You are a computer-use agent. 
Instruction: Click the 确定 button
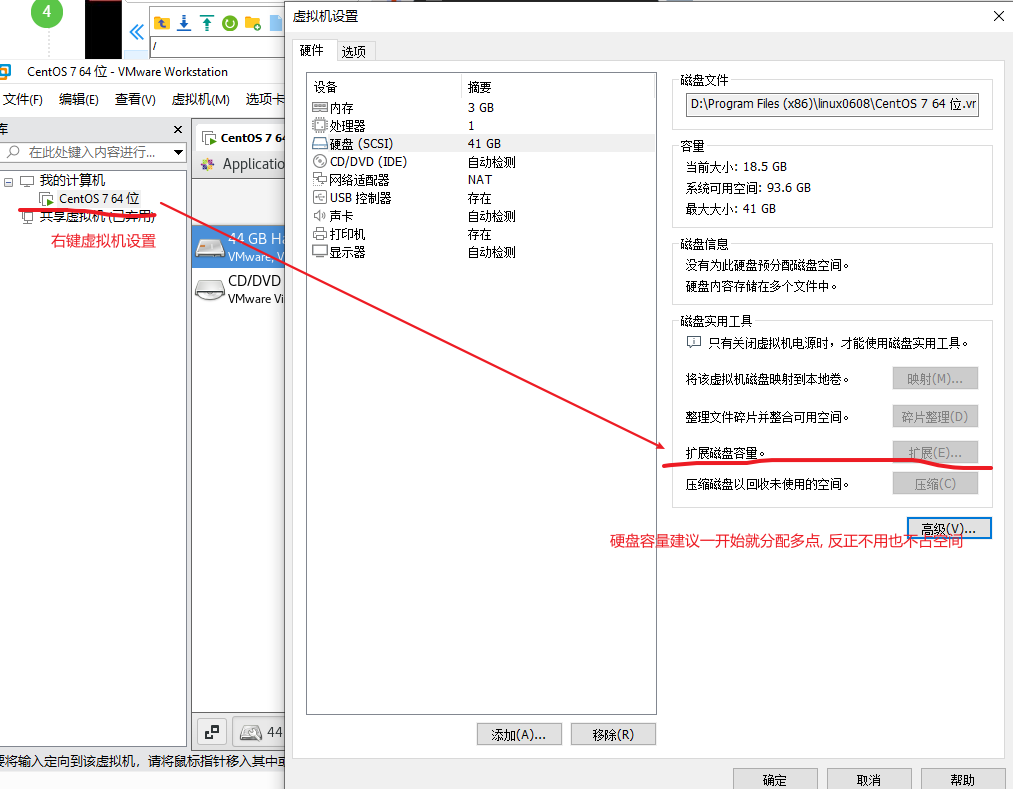tap(775, 779)
